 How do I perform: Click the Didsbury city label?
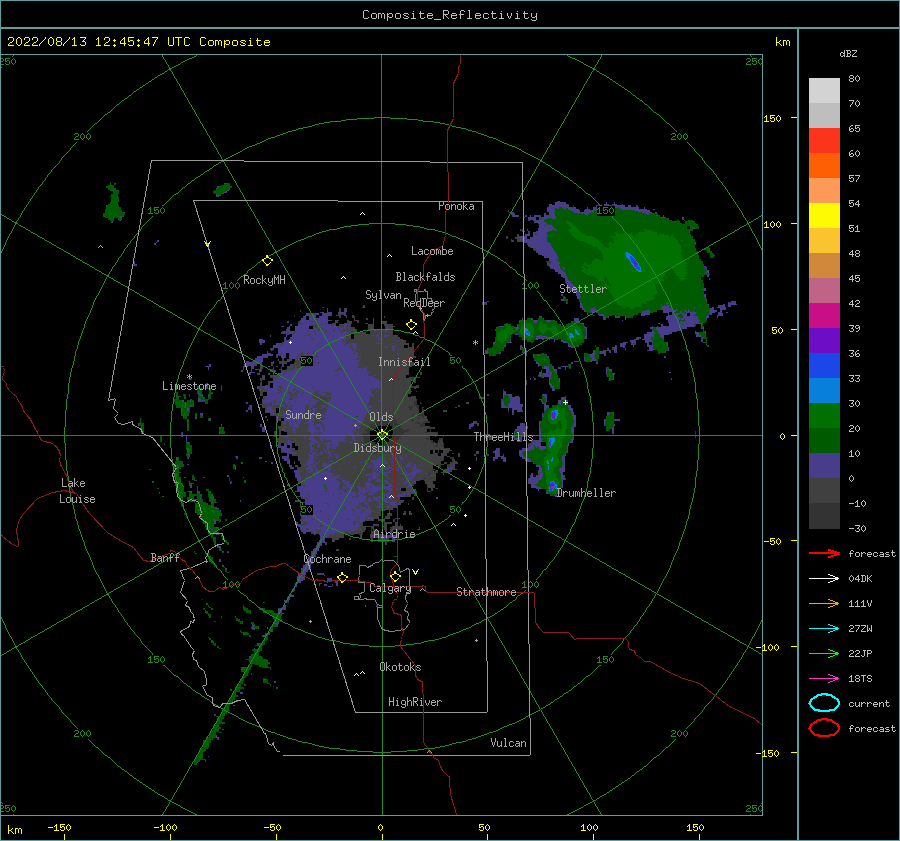click(377, 448)
